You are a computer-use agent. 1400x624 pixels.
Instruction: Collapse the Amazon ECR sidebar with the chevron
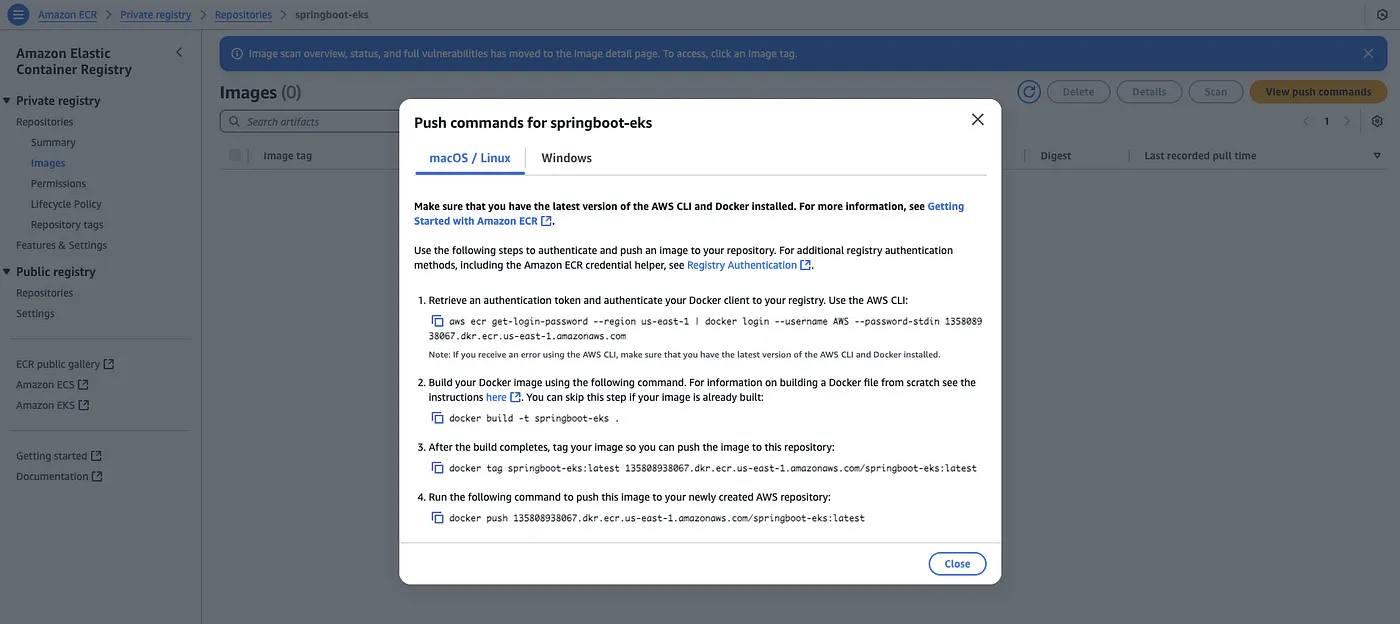click(x=179, y=53)
